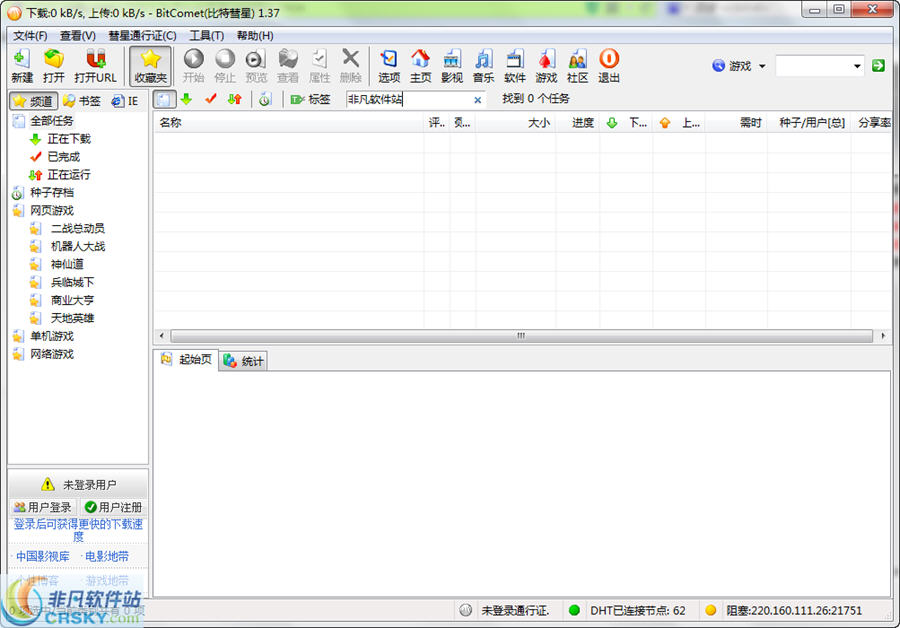Select the 网页游戏 folder
This screenshot has width=900, height=628.
pyautogui.click(x=52, y=210)
